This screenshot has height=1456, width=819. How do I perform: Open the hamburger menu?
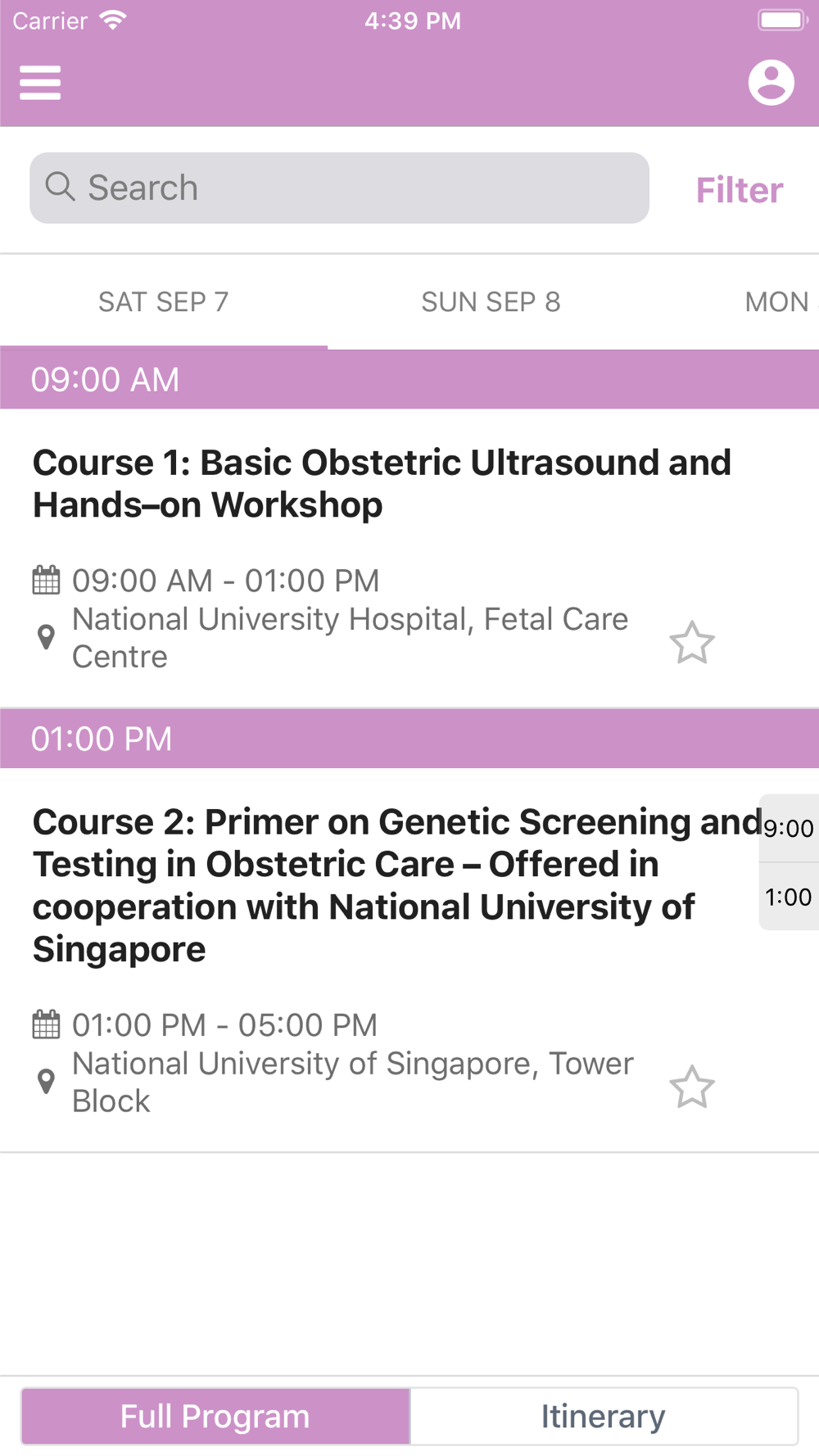pos(40,83)
